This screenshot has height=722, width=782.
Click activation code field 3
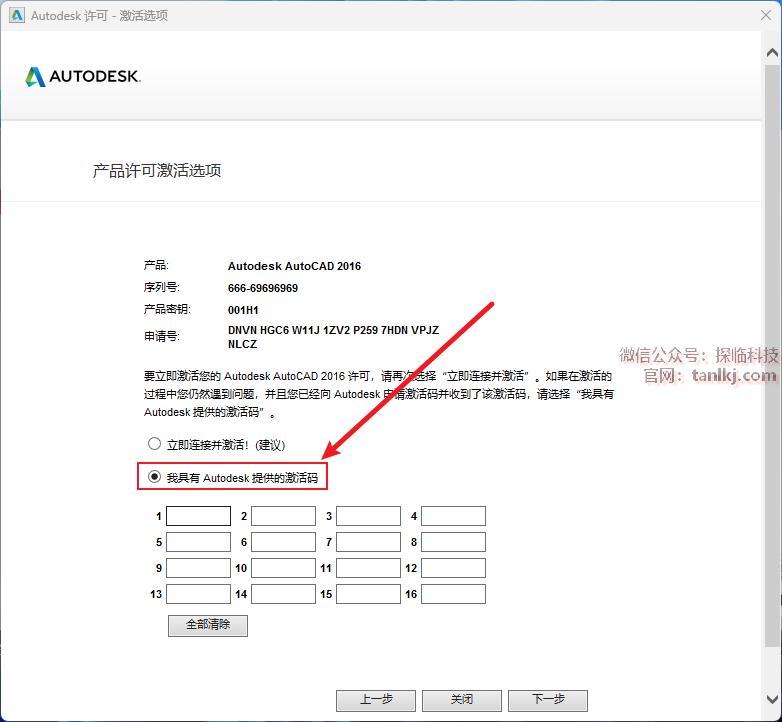369,516
